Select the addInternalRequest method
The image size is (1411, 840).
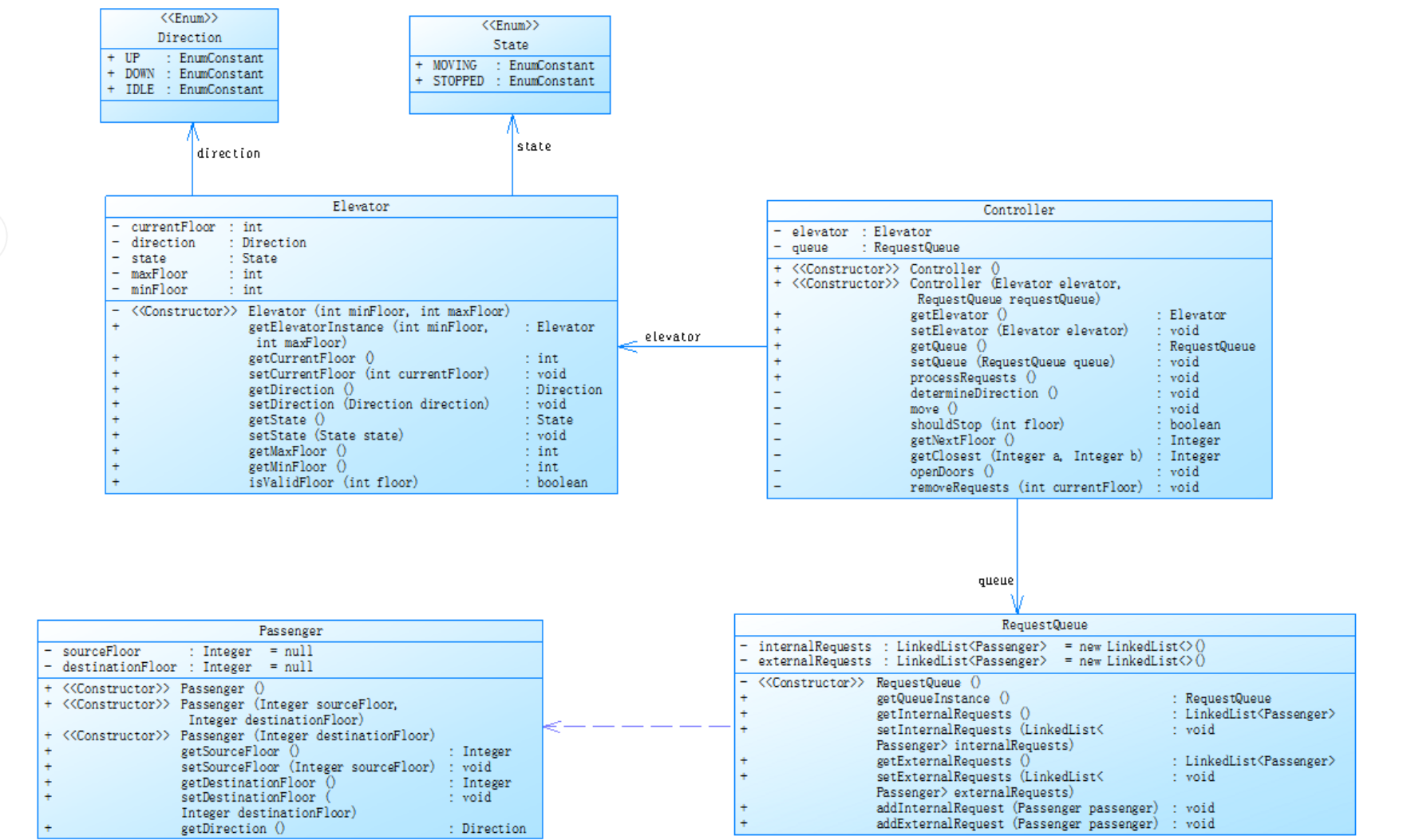point(978,808)
